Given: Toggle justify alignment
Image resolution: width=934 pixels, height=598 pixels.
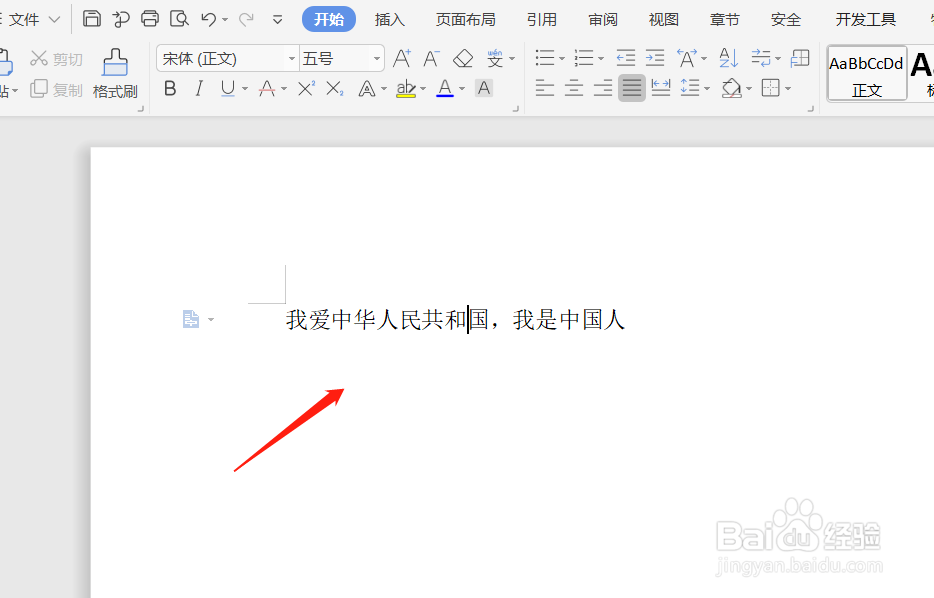Looking at the screenshot, I should [x=632, y=89].
